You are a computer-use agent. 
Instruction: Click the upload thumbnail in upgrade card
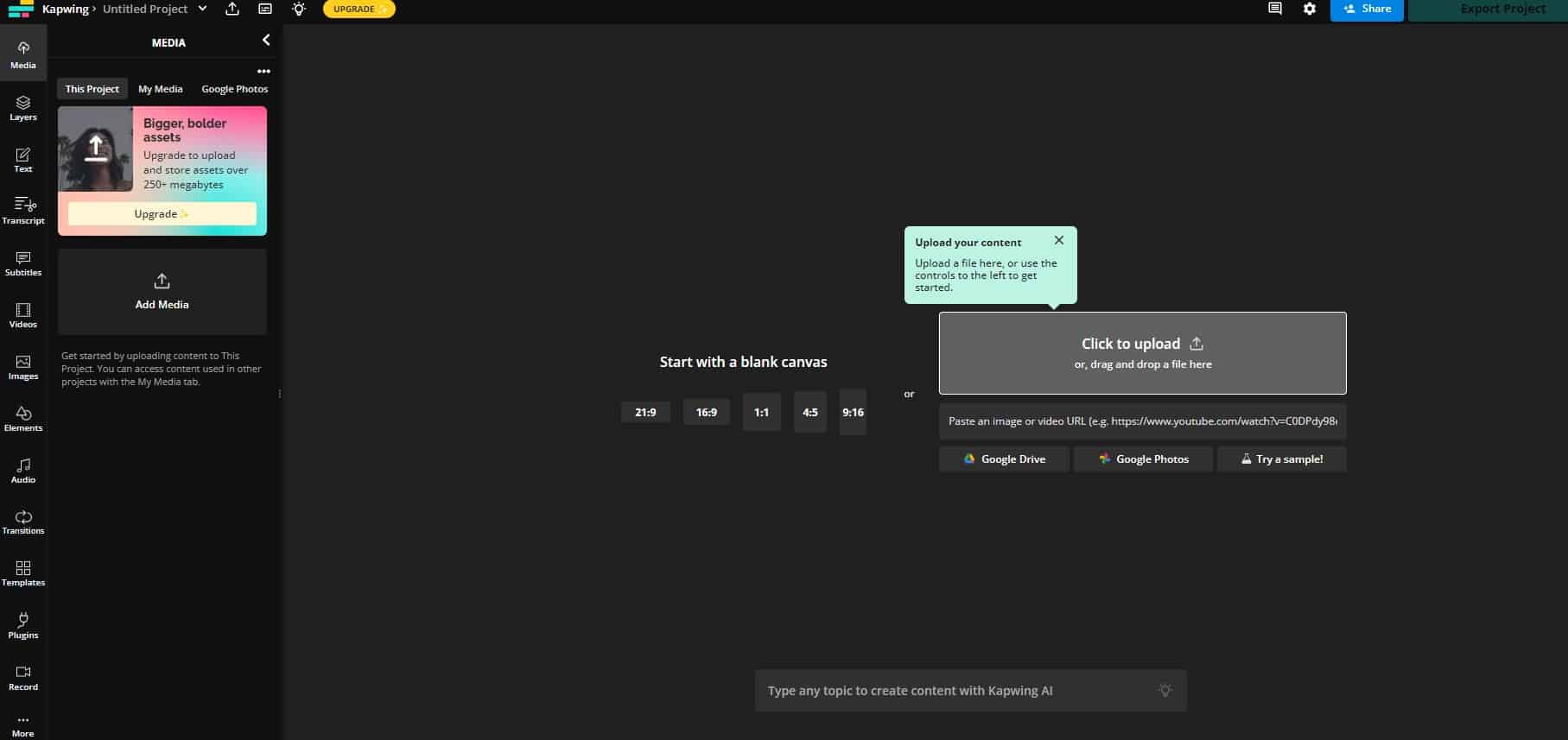coord(96,149)
